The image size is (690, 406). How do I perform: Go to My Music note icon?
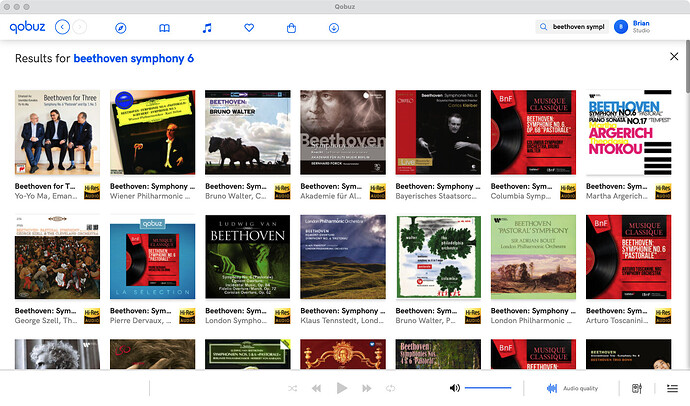[207, 28]
